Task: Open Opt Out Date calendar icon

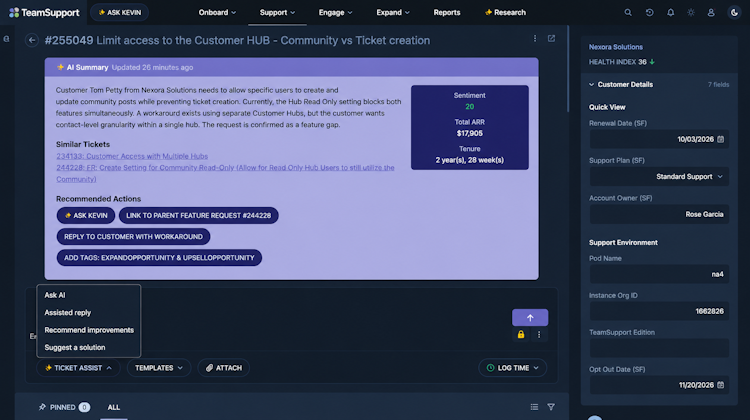Action: click(720, 385)
